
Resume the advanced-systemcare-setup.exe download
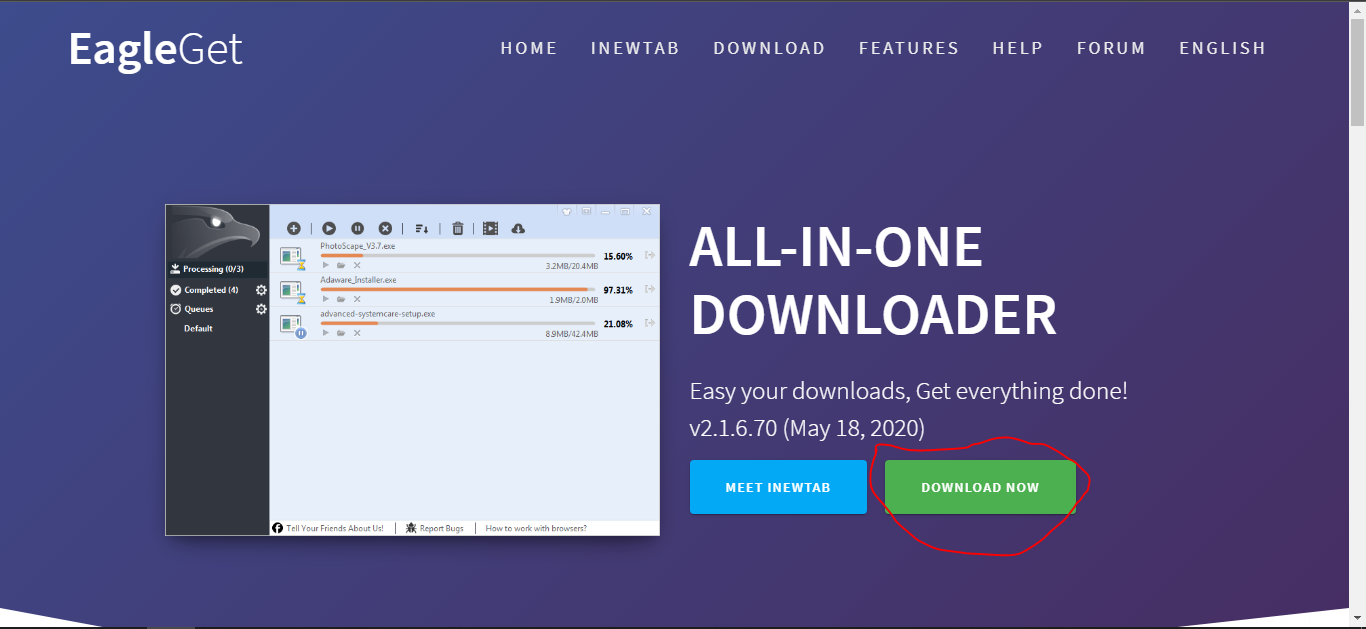[x=325, y=332]
